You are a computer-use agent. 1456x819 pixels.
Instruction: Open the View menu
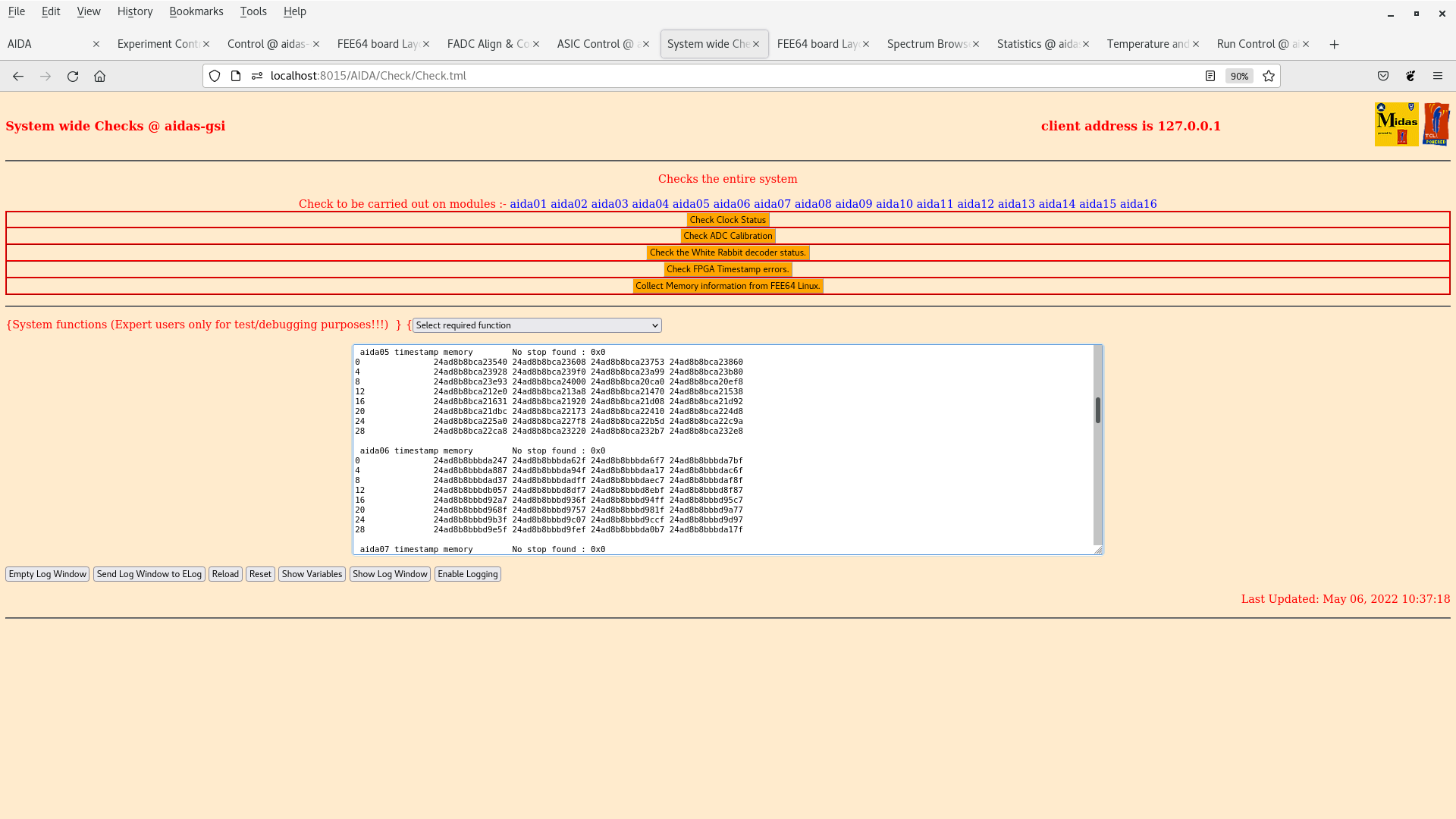(x=89, y=11)
